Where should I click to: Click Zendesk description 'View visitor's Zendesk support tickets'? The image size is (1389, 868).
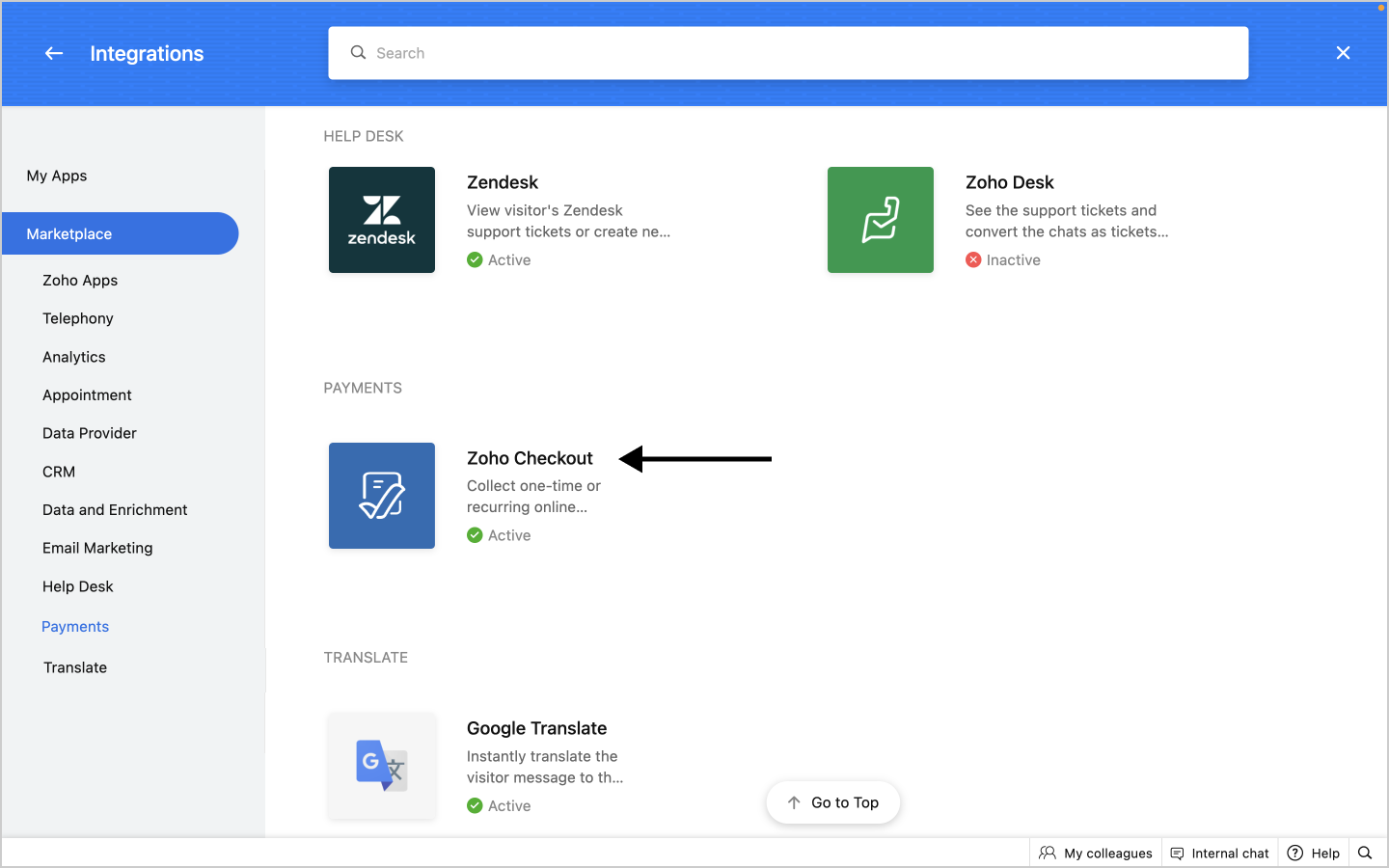point(568,221)
